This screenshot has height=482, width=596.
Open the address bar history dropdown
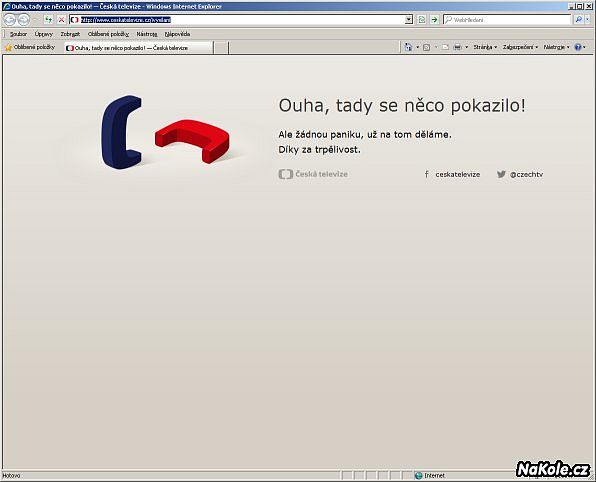409,20
